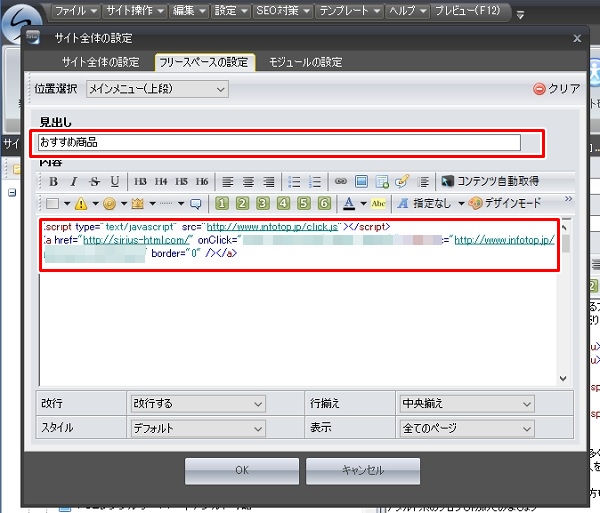Insert table with table icon
This screenshot has height=513, width=600.
click(382, 182)
